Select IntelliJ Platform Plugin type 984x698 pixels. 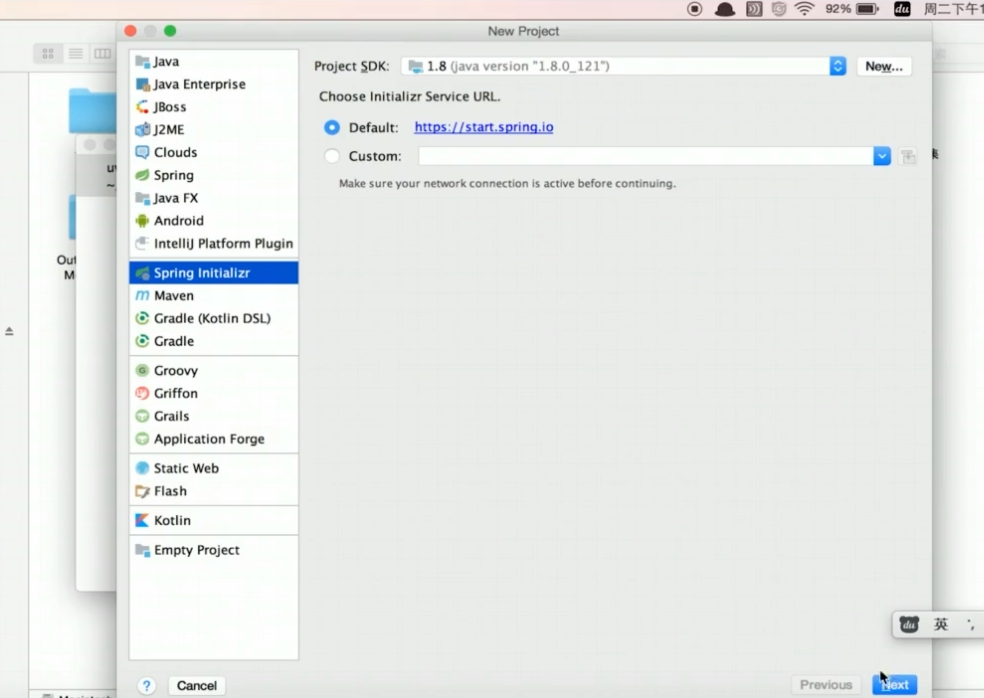point(213,244)
